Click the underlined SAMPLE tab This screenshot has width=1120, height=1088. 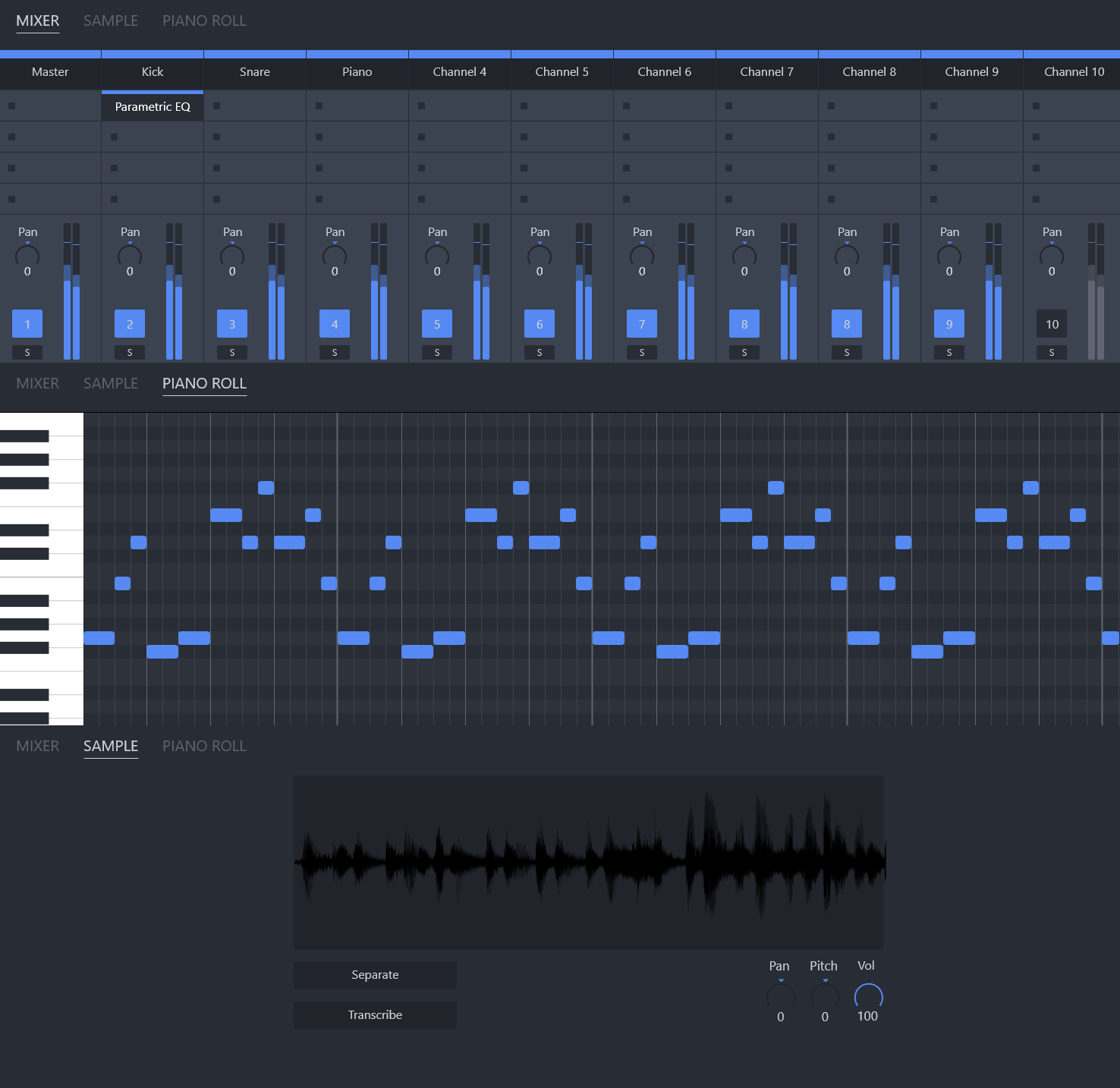pyautogui.click(x=111, y=747)
